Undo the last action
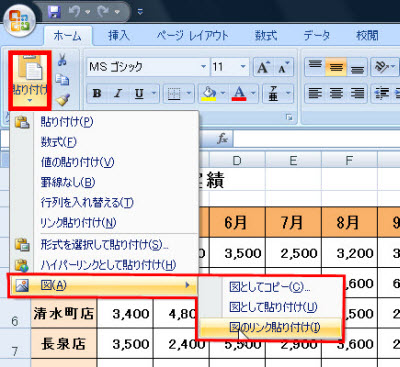This screenshot has height=367, width=400. click(x=74, y=12)
